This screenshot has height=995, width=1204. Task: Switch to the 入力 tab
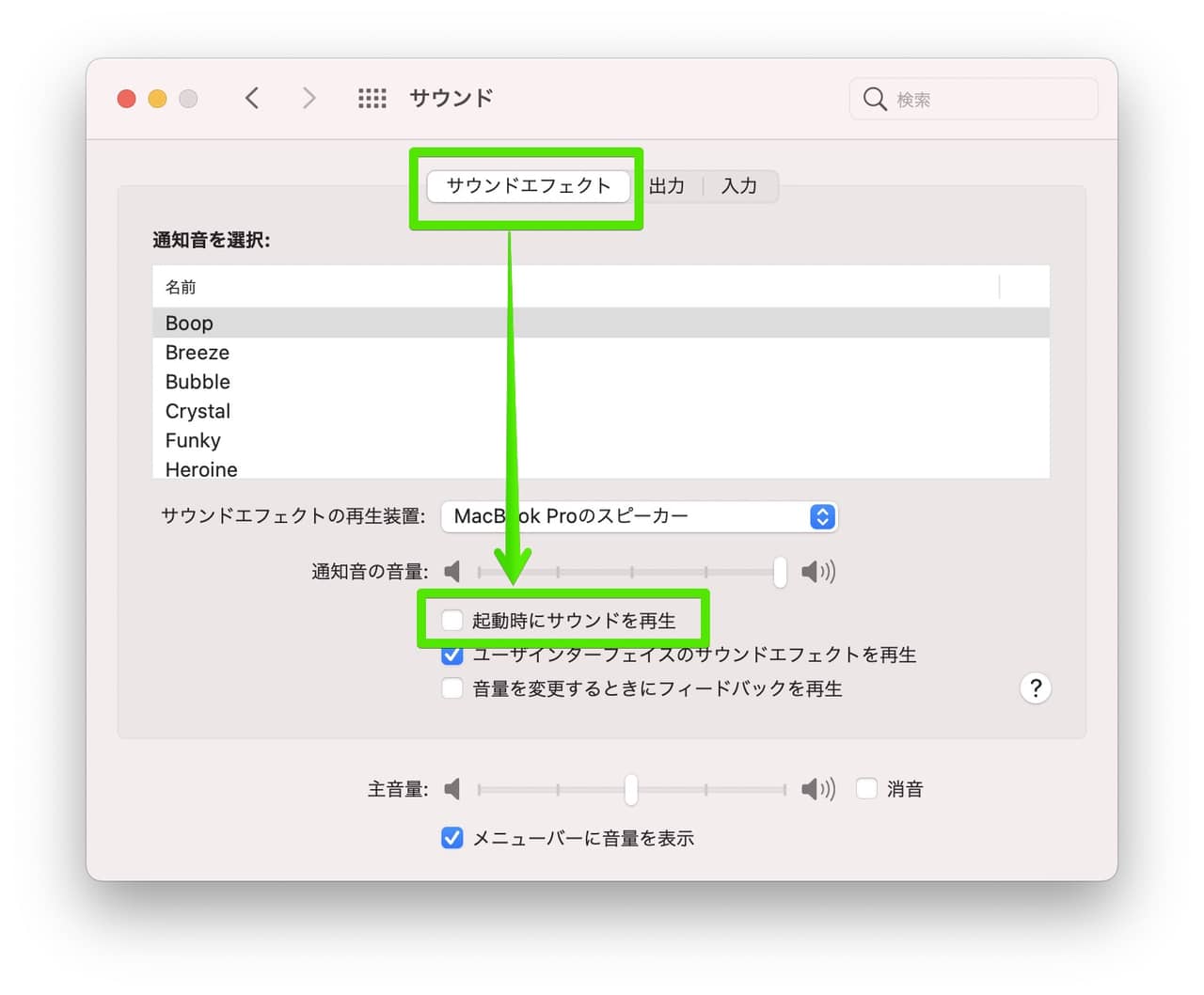click(x=739, y=186)
